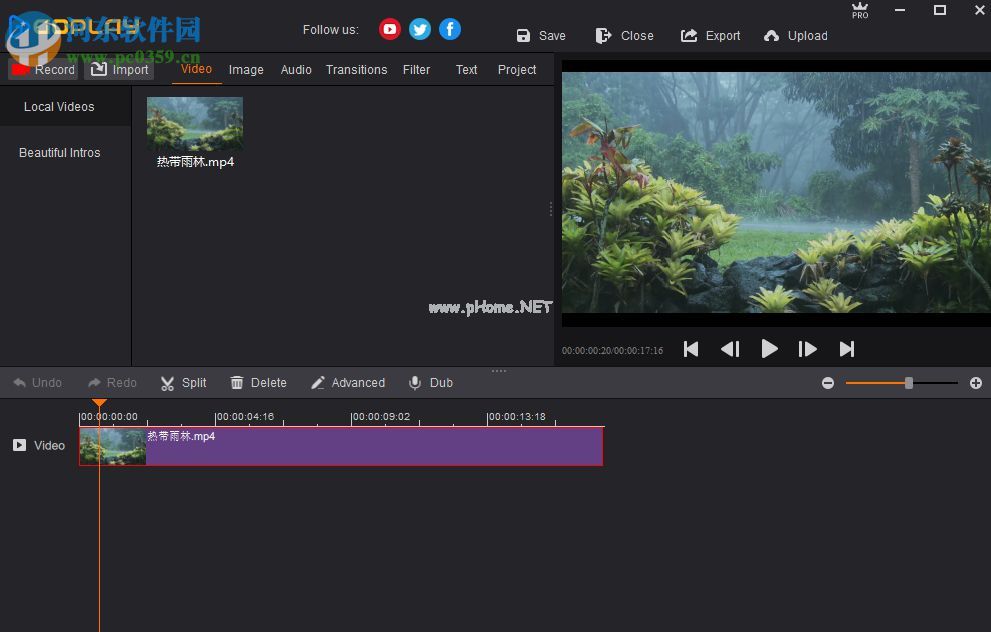This screenshot has height=632, width=991.
Task: Split the clip at the playhead
Action: (183, 383)
